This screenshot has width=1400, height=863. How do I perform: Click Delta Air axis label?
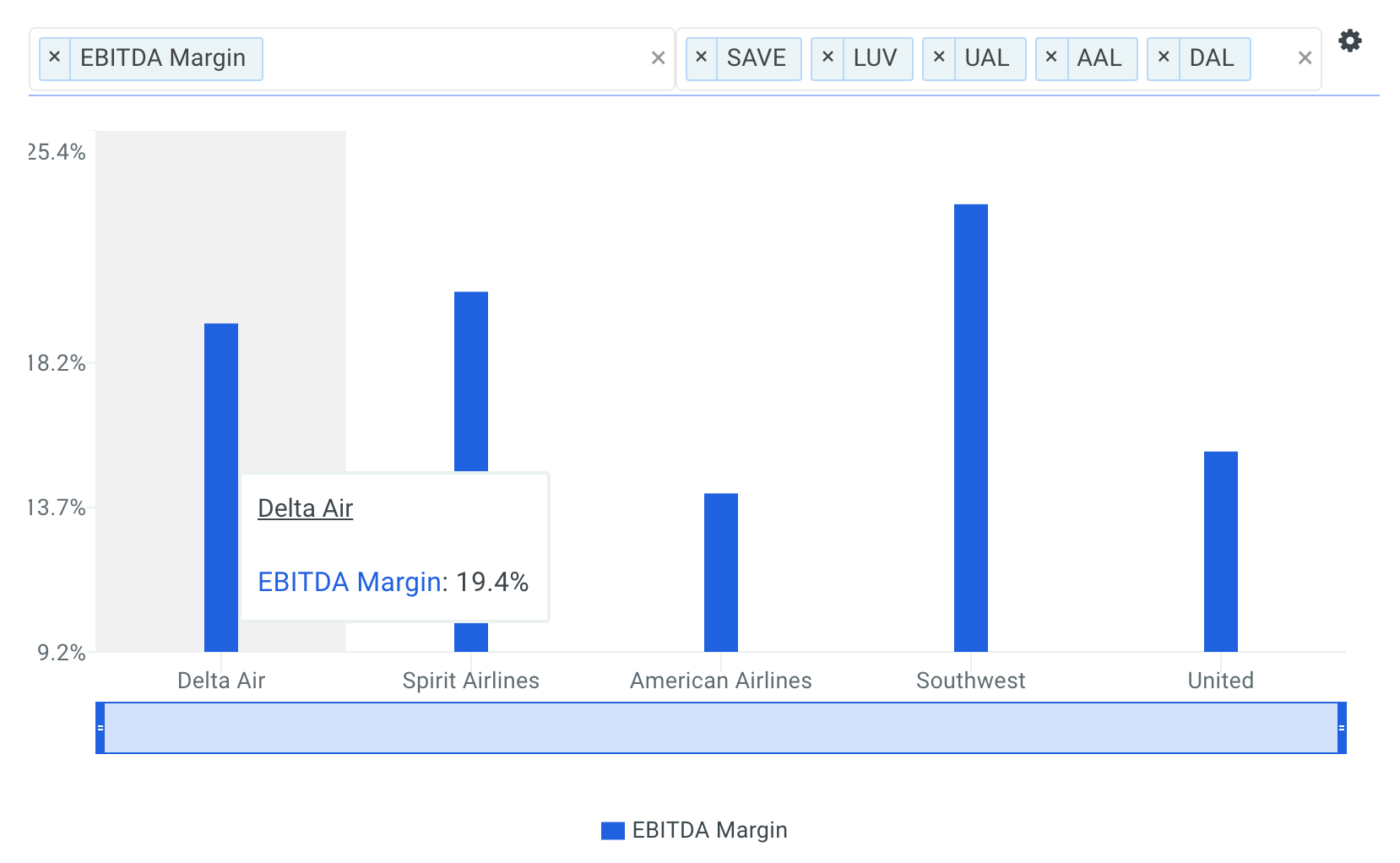click(221, 681)
